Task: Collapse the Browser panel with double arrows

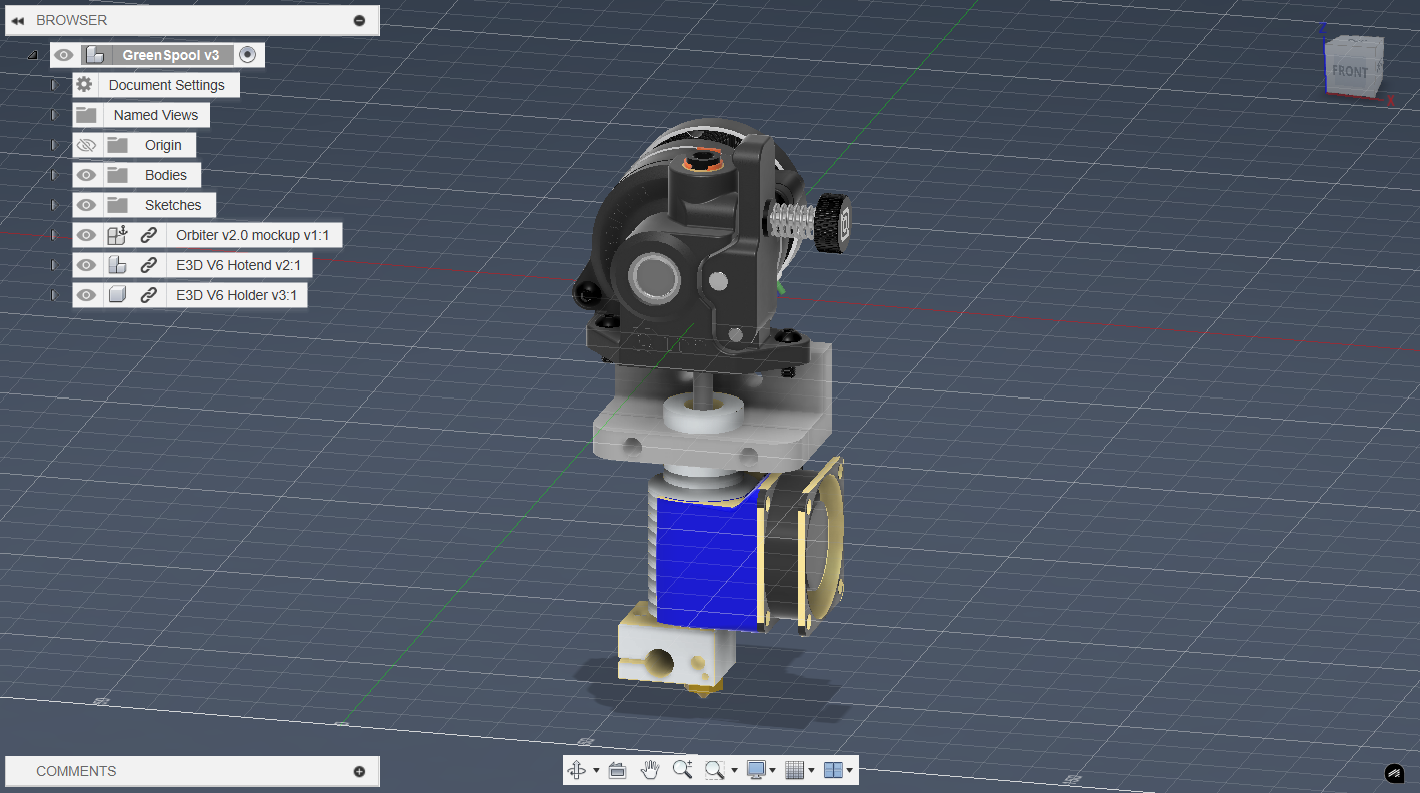Action: 17,20
